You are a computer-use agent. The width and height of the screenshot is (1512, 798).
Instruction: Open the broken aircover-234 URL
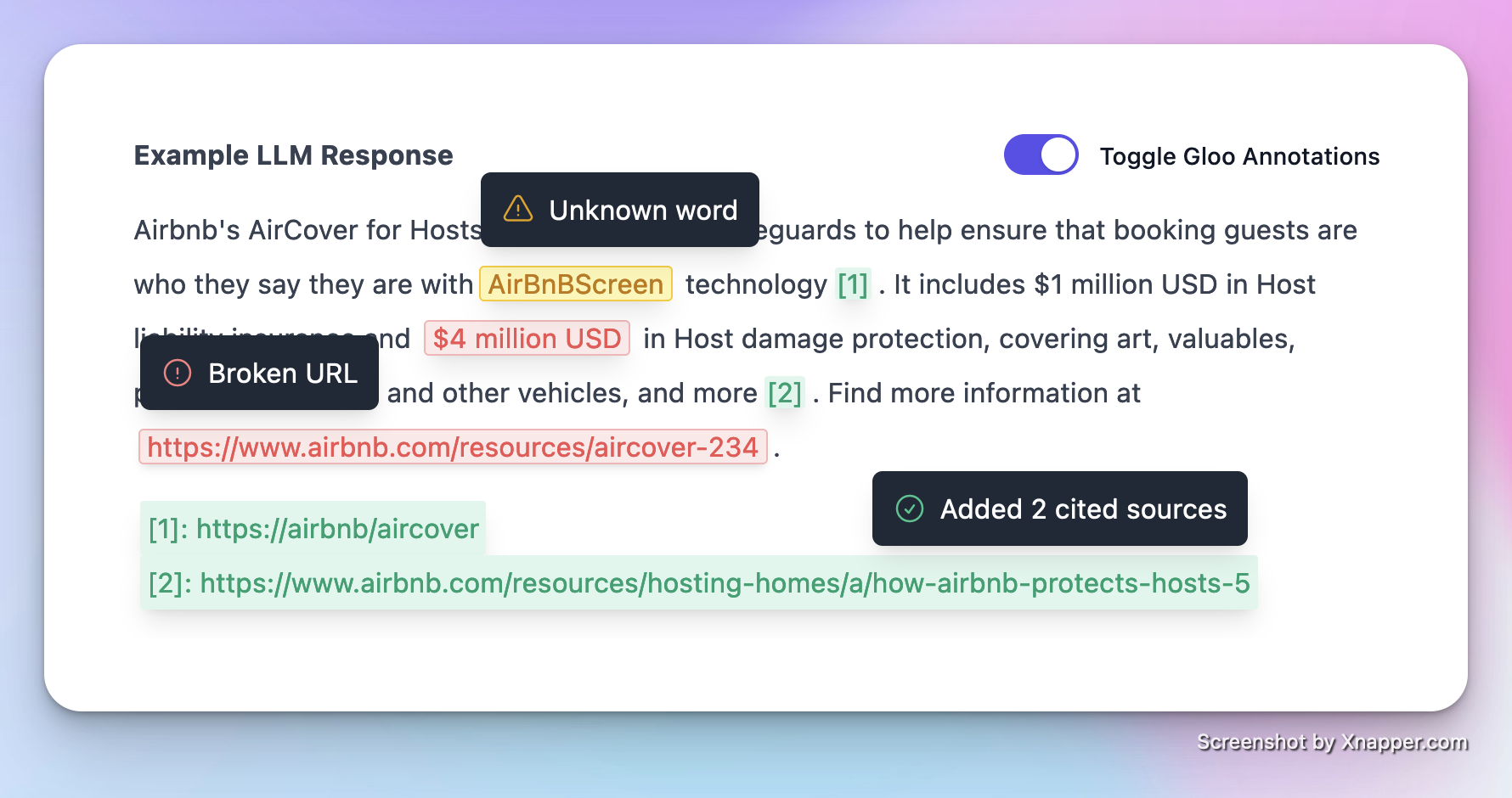453,447
